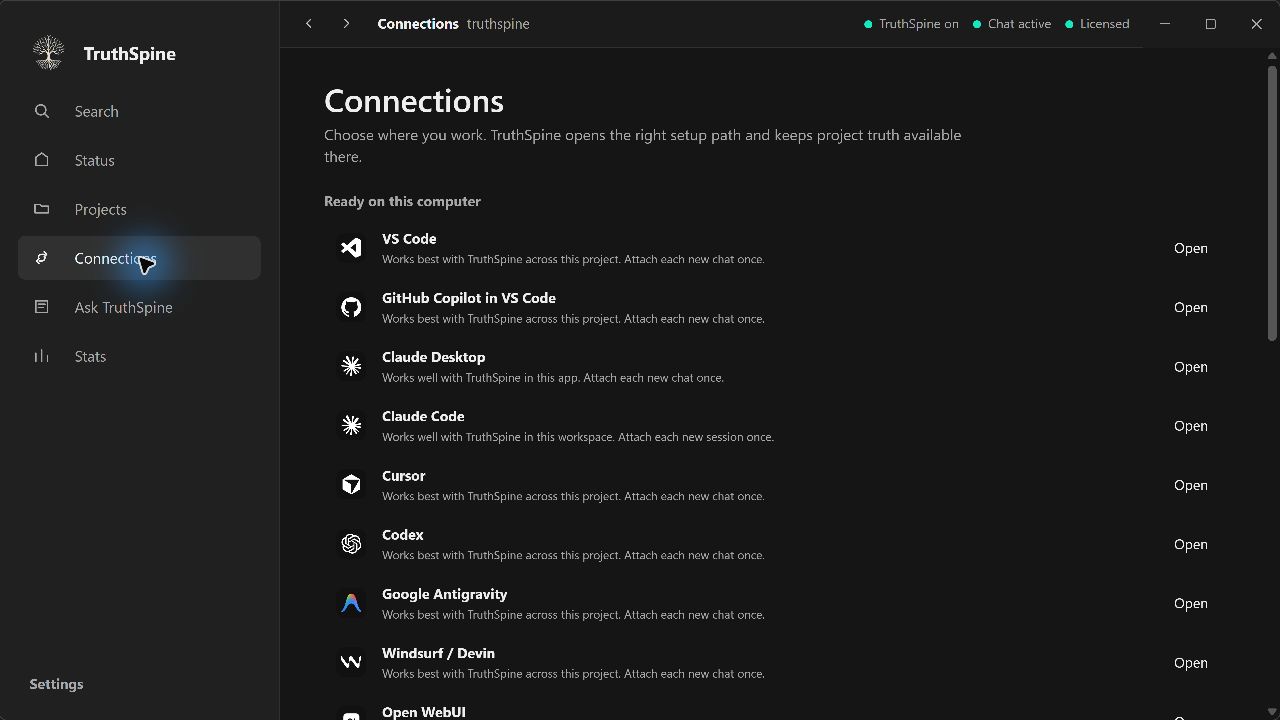Open the Google Antigravity connection
The height and width of the screenshot is (720, 1280).
click(1190, 603)
